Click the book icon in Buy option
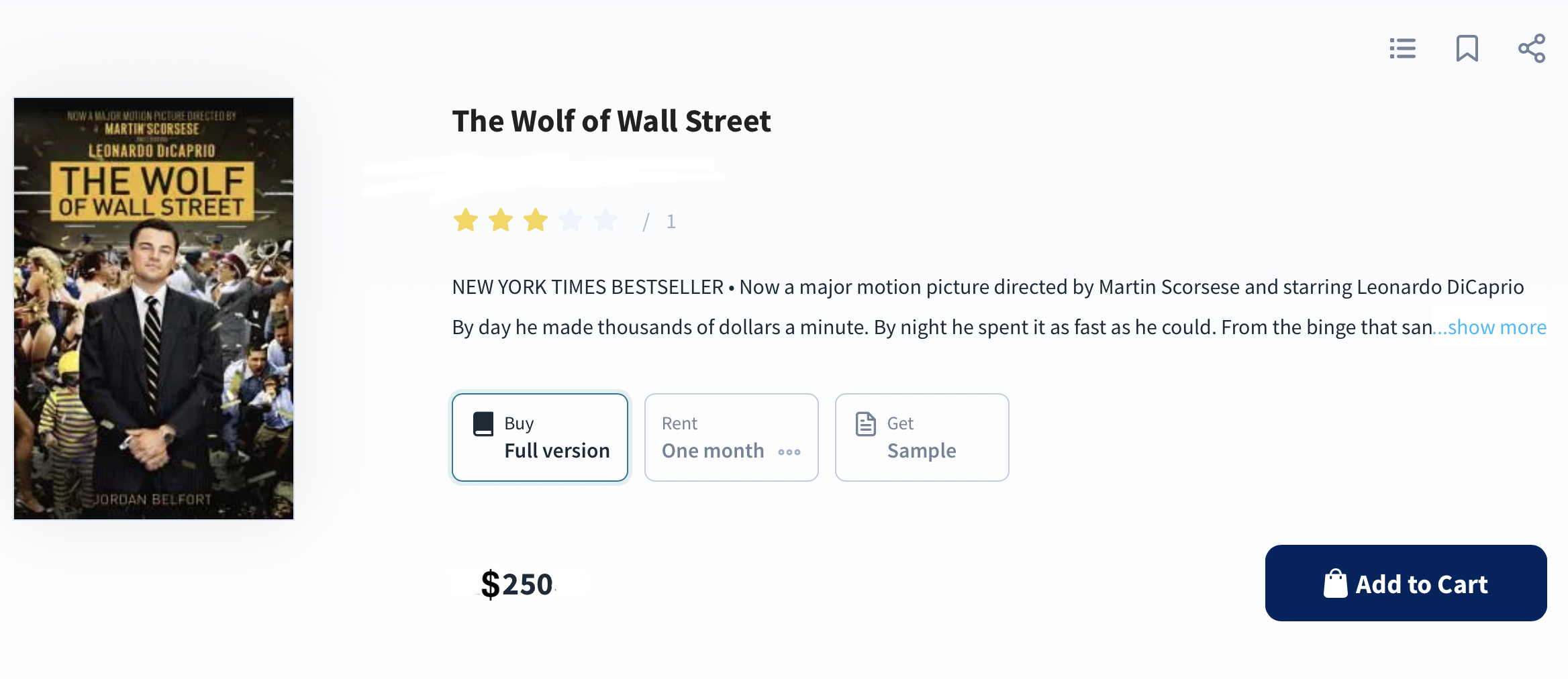Screen dimensions: 1568x679 483,424
